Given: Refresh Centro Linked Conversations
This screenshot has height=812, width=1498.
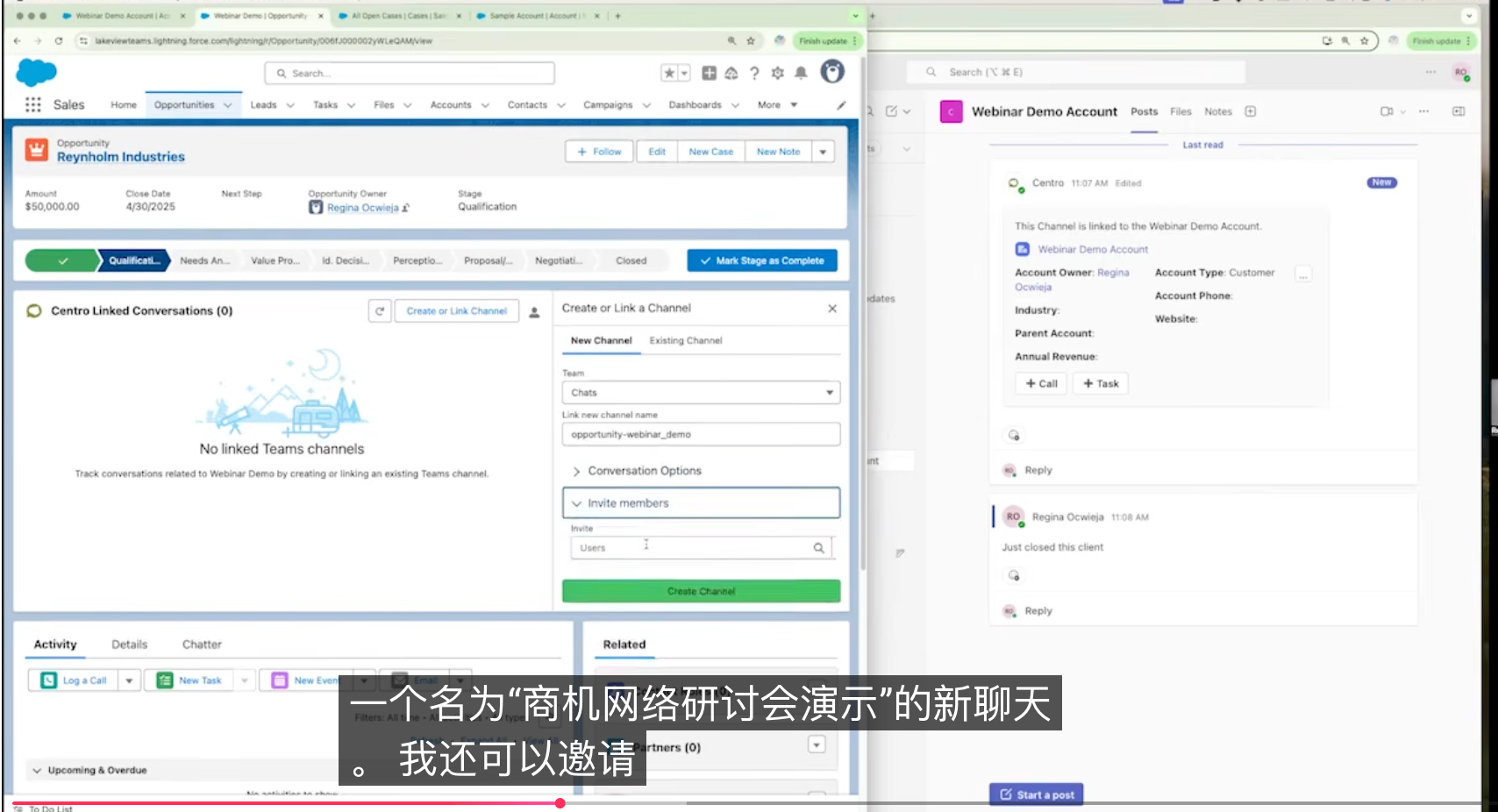Looking at the screenshot, I should 380,311.
